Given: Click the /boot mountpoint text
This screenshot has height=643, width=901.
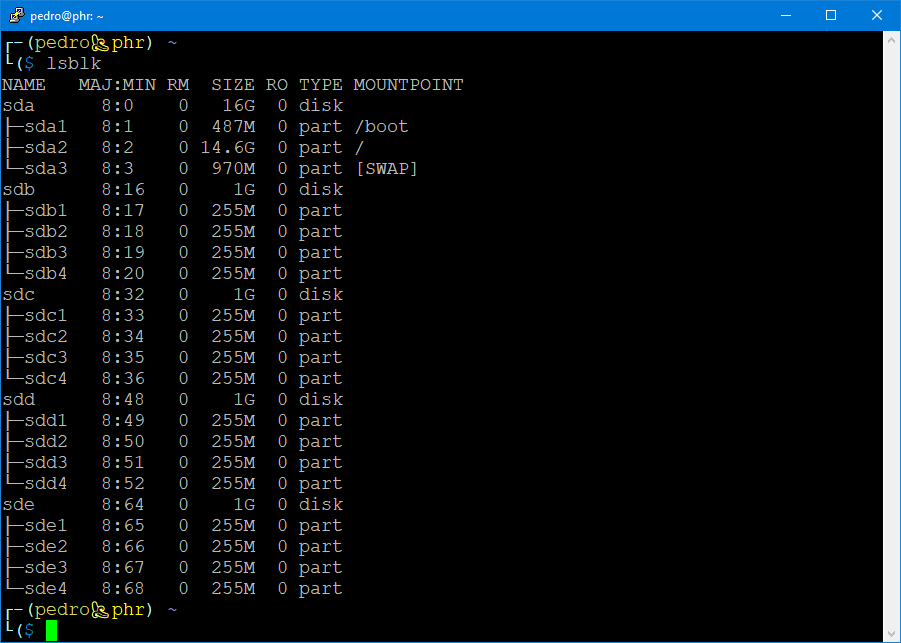Looking at the screenshot, I should (x=381, y=127).
